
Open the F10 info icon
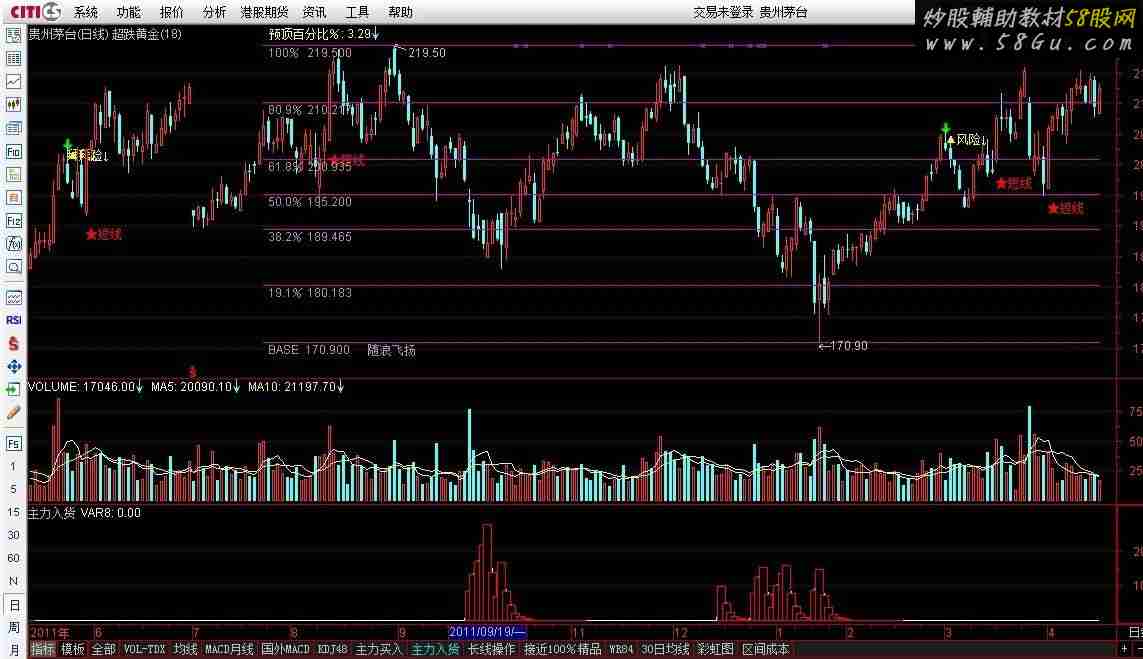click(x=14, y=152)
